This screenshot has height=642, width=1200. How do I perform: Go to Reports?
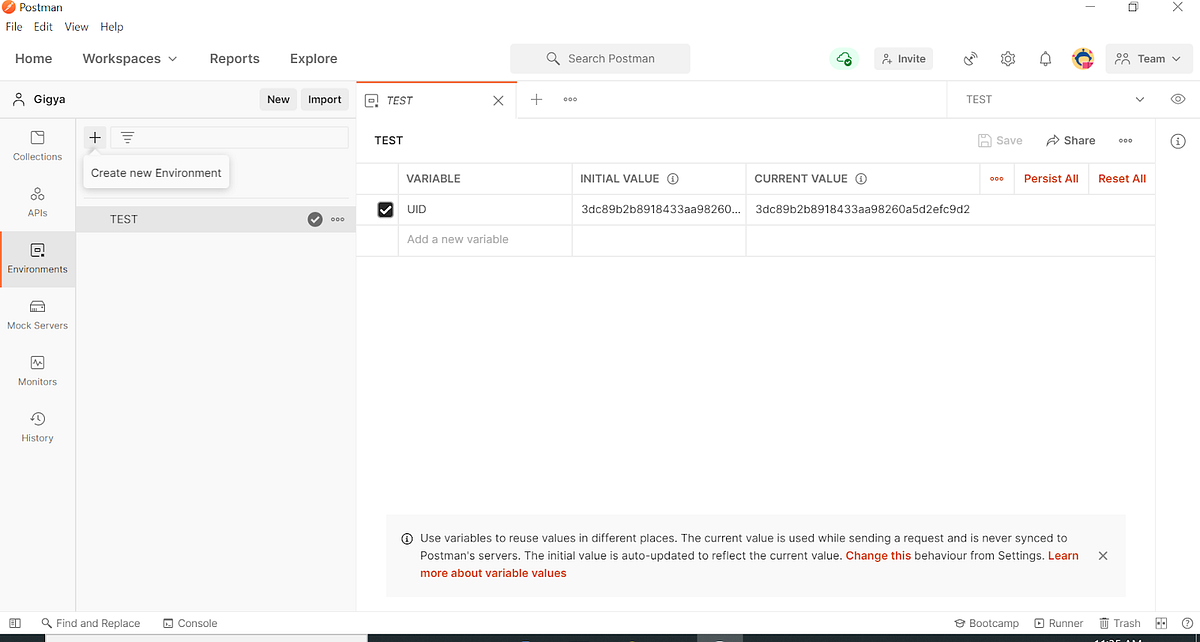[x=235, y=59]
